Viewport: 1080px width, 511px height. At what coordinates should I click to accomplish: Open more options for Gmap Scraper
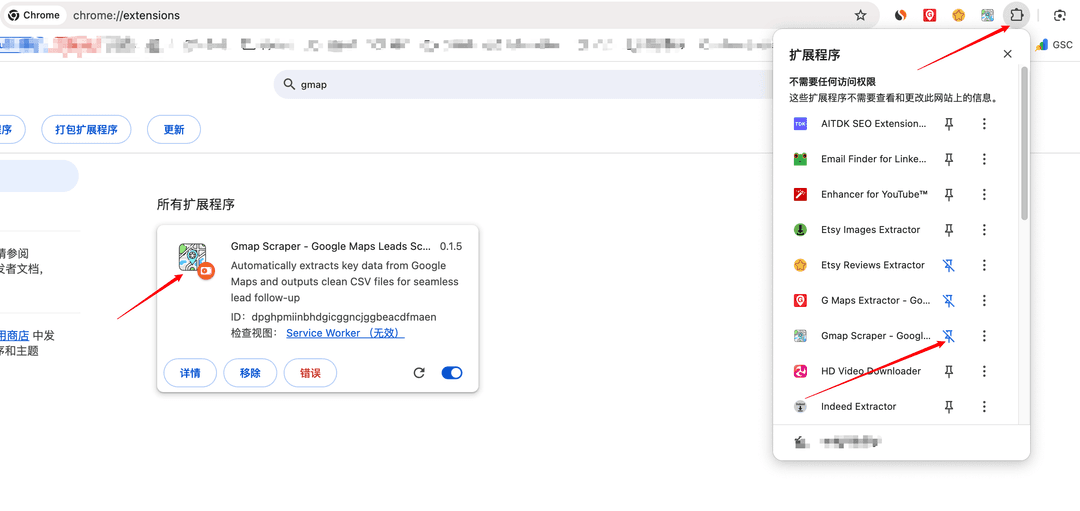click(x=984, y=335)
